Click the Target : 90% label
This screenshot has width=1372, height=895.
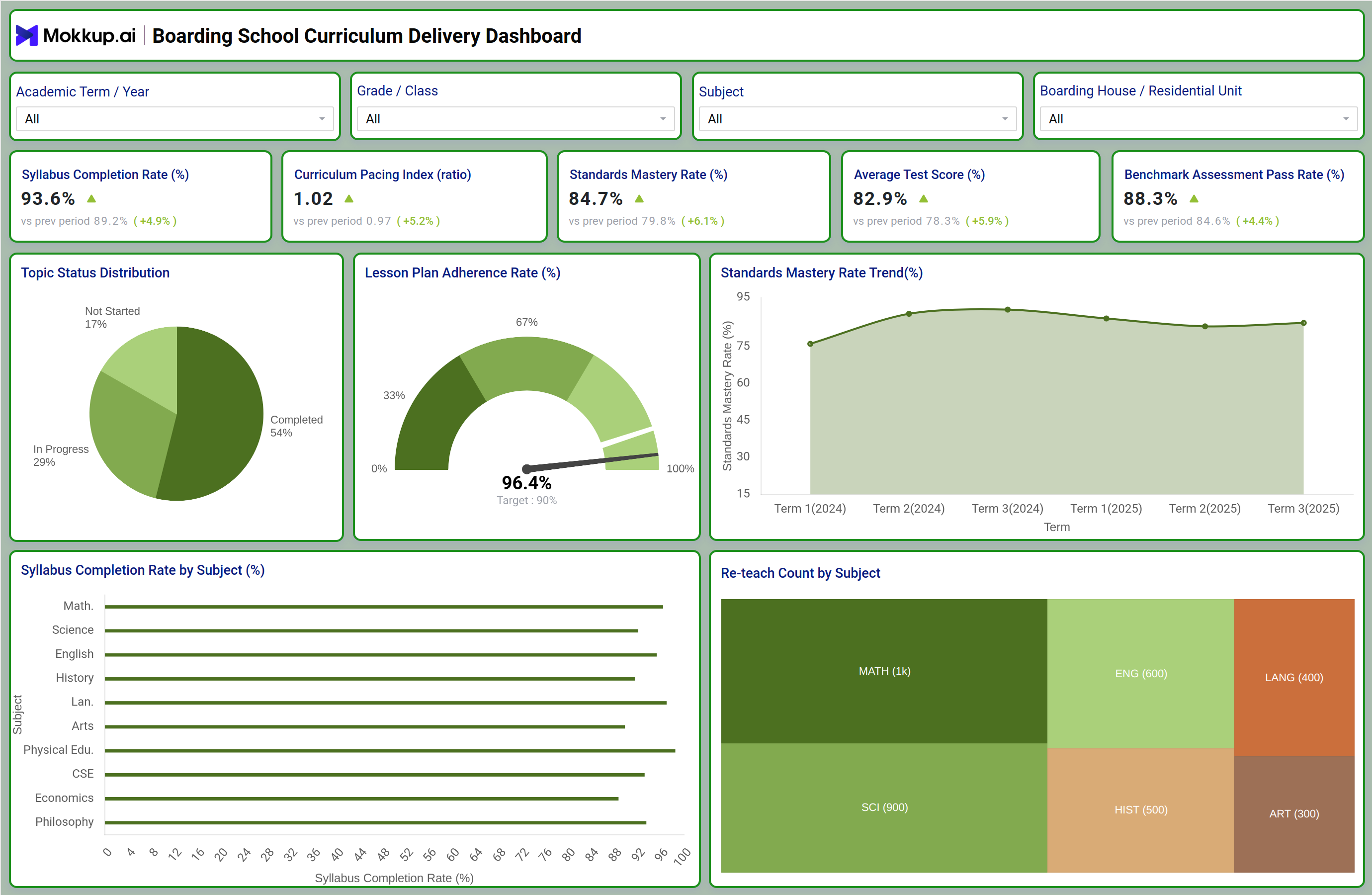pos(527,501)
